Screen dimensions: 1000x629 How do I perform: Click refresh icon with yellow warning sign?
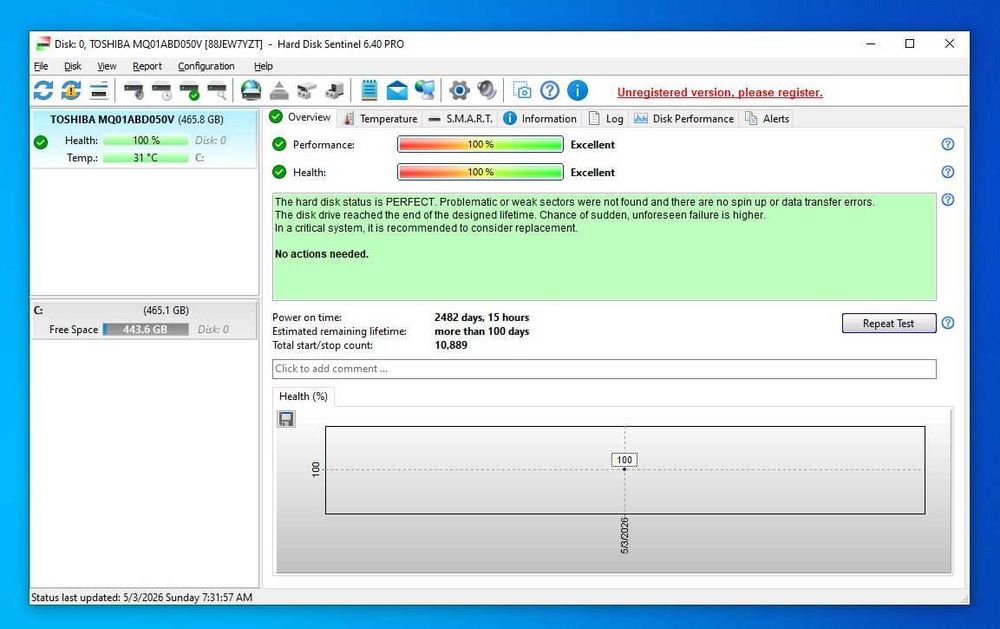pyautogui.click(x=71, y=91)
